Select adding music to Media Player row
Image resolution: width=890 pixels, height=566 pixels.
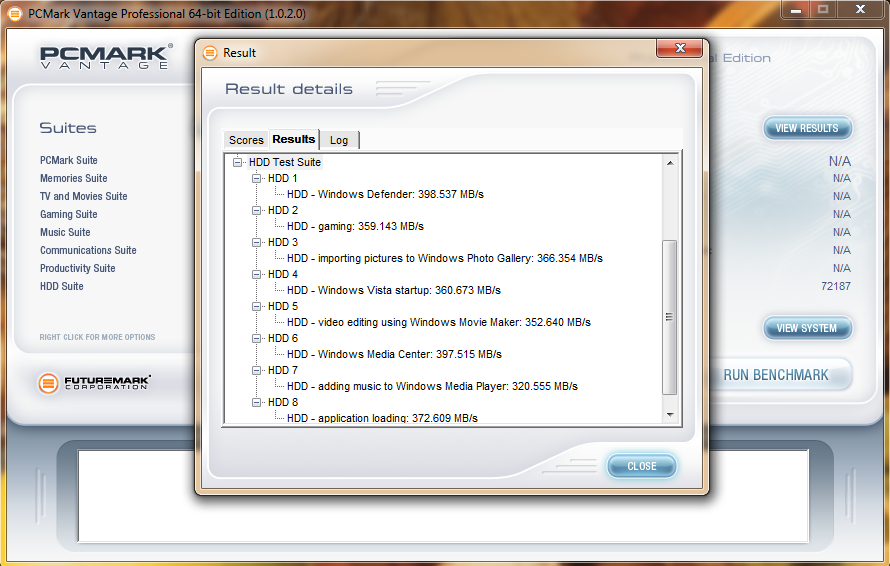point(433,386)
